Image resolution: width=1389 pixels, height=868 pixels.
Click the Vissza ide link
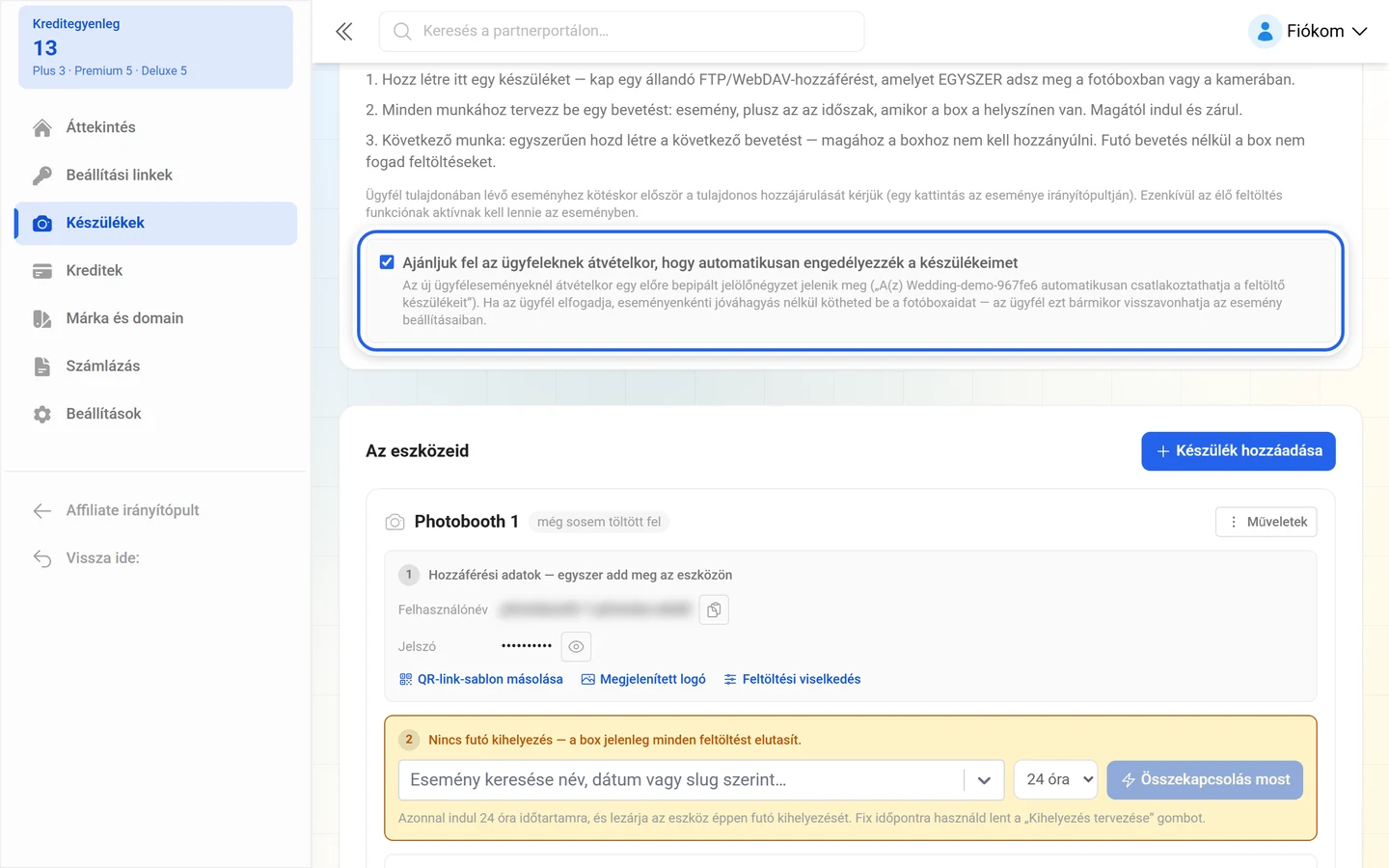155,558
